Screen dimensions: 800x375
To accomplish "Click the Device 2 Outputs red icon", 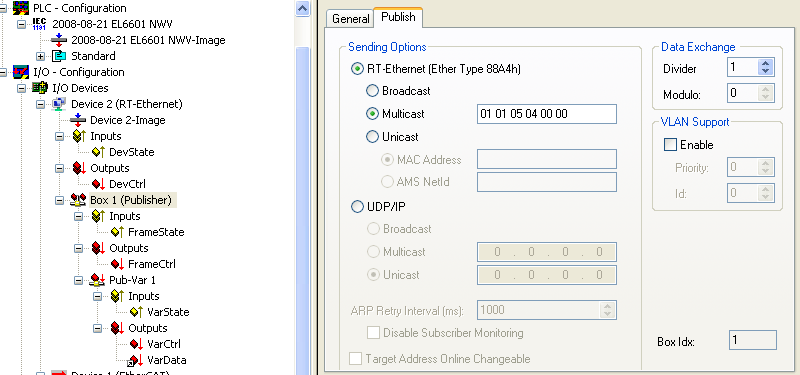I will coord(78,168).
